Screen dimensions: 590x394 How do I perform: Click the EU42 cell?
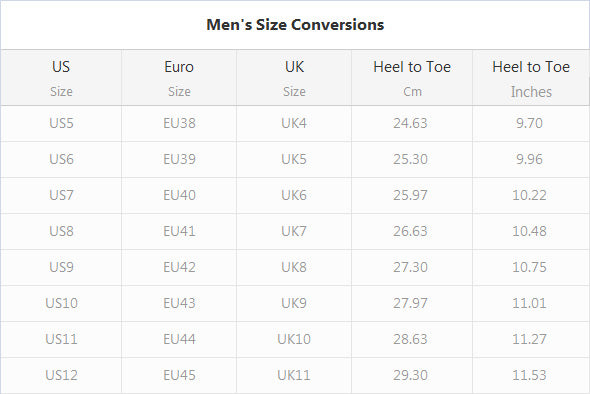click(x=179, y=267)
